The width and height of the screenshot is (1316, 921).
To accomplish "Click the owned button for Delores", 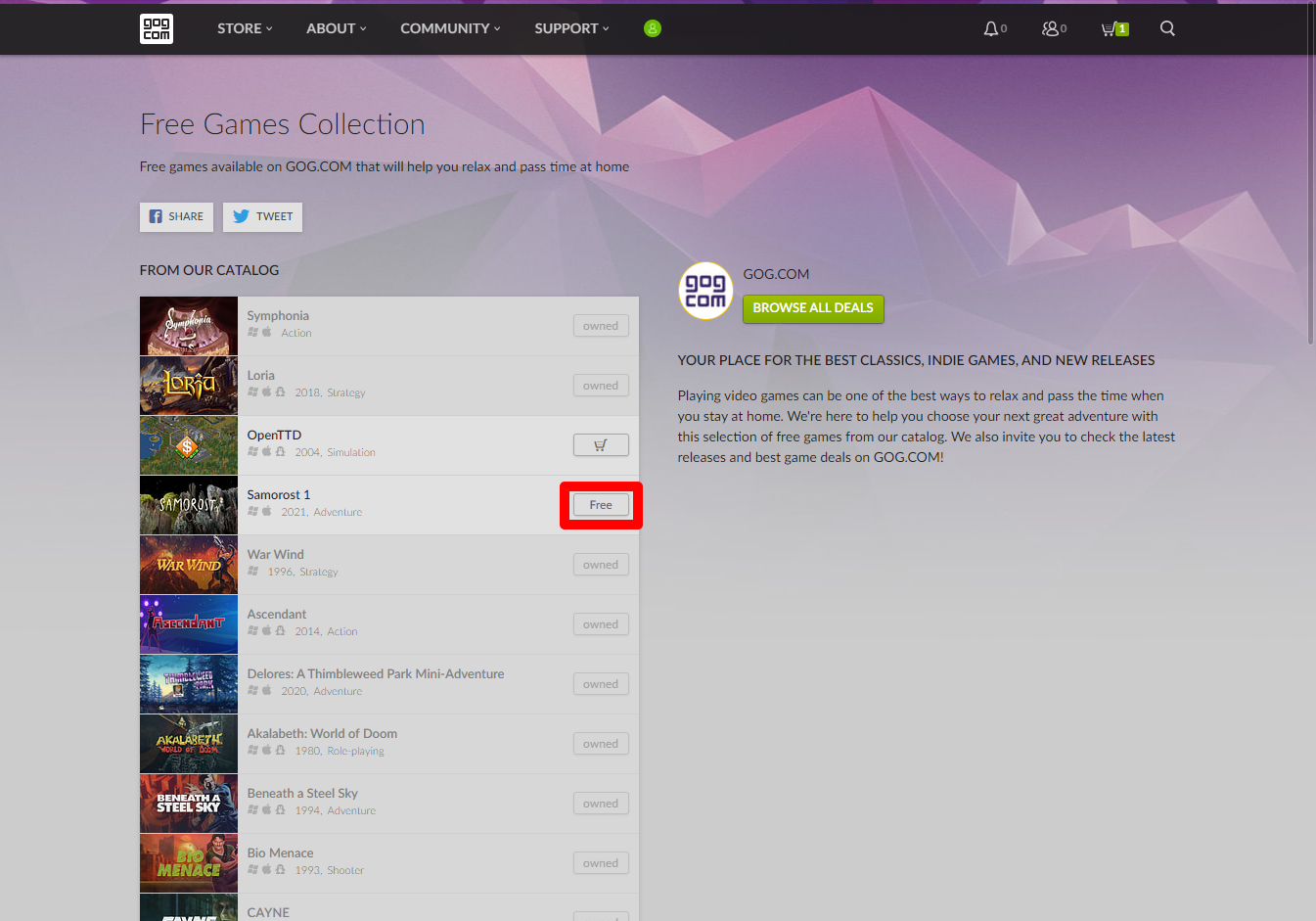I will 601,684.
